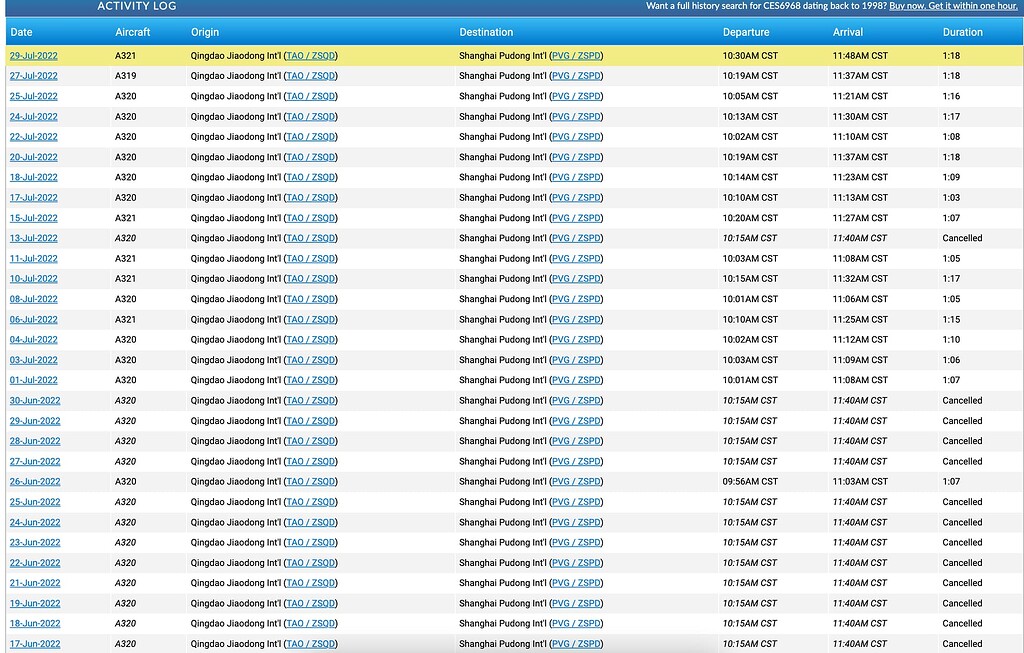Open the 27-Jul-2022 flight entry
This screenshot has width=1024, height=653.
(33, 76)
